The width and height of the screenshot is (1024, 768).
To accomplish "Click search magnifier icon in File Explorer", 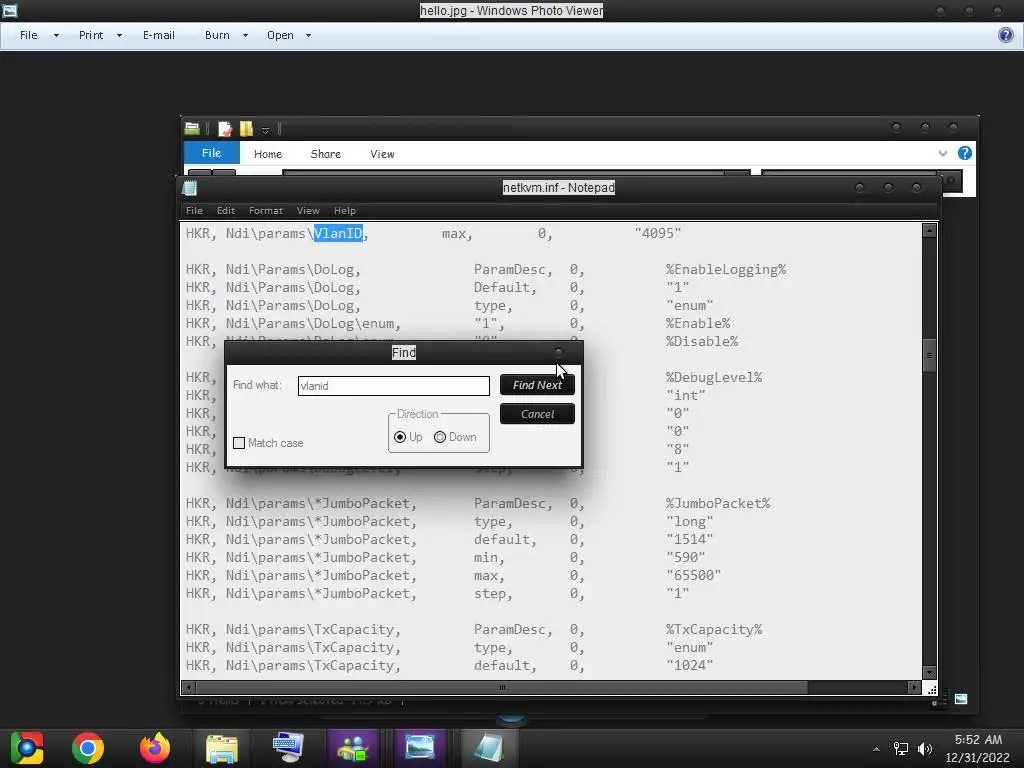I will coord(950,181).
